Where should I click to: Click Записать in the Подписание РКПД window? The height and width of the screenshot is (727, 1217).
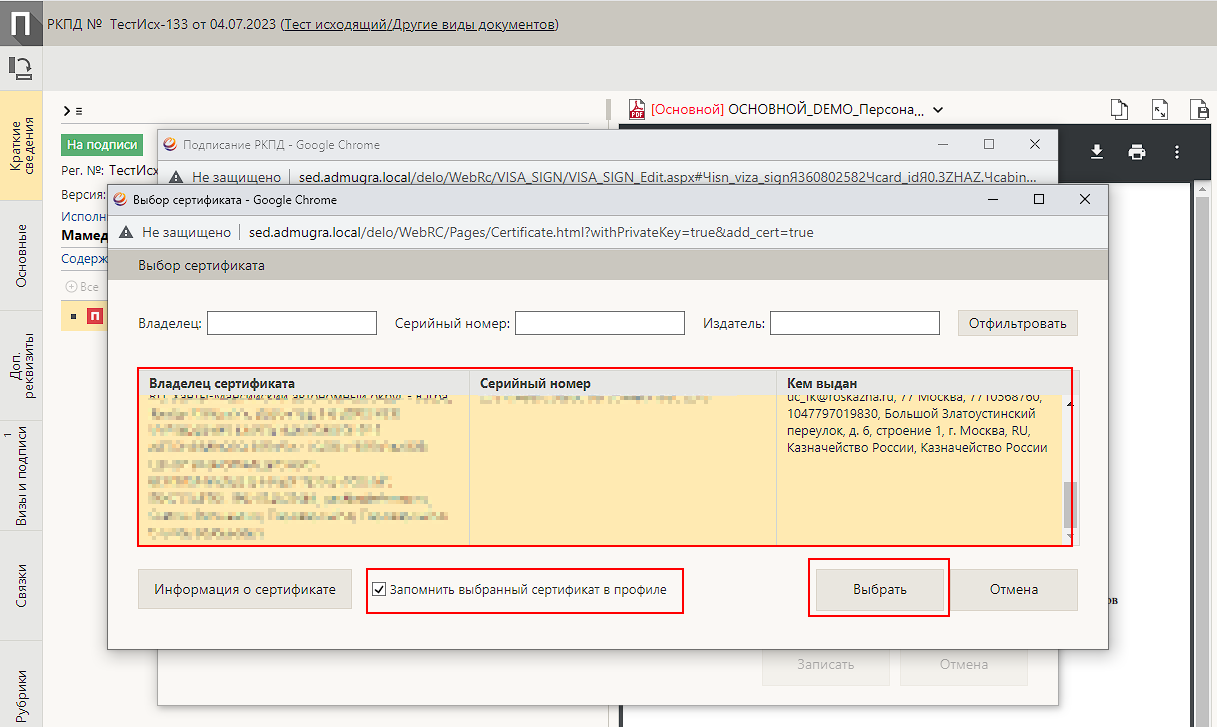tap(826, 664)
